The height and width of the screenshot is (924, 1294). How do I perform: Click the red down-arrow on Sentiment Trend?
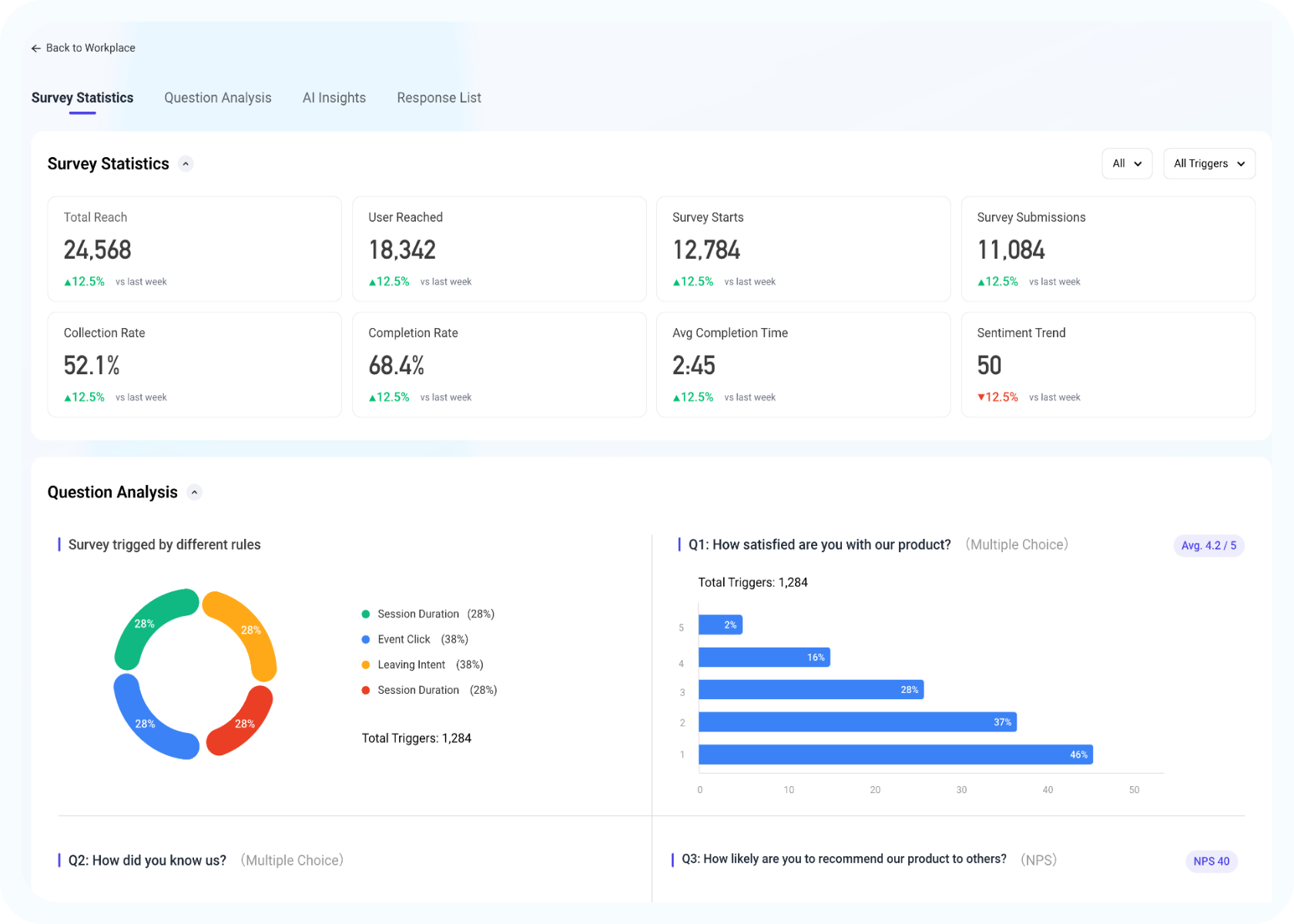tap(982, 397)
